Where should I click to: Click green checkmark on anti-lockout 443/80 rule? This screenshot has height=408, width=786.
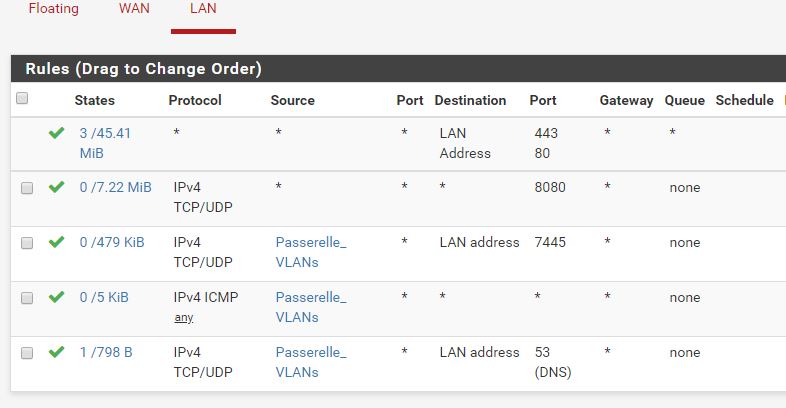pos(57,132)
